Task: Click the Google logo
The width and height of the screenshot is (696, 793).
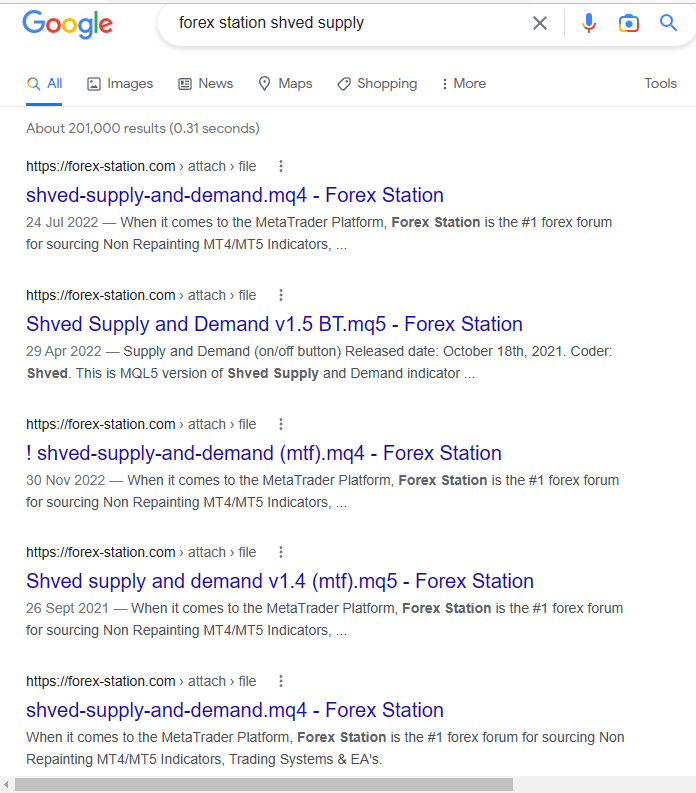Action: [67, 24]
